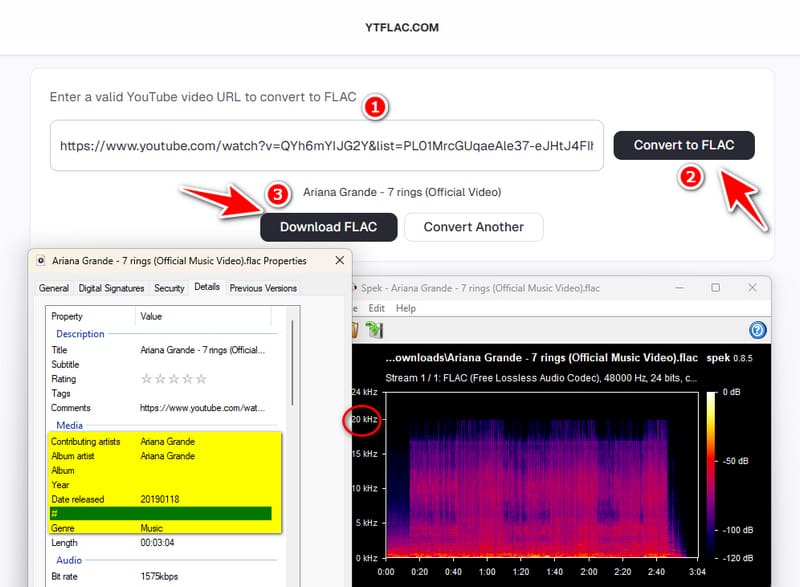Click the Spek save spectrogram toolbar icon
The height and width of the screenshot is (587, 800).
(x=374, y=330)
